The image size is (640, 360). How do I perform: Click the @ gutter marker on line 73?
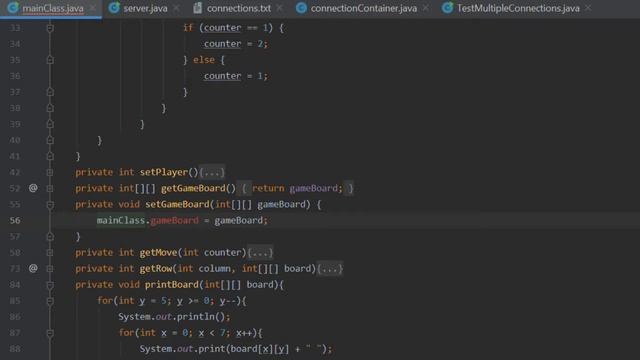point(33,269)
